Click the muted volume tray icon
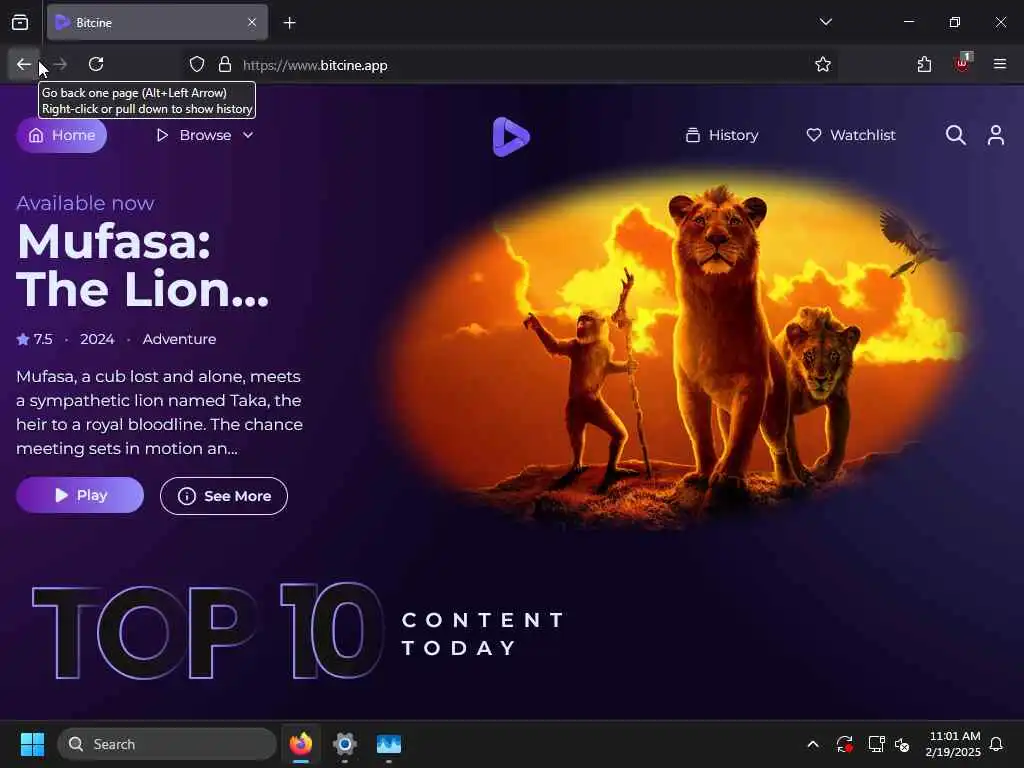This screenshot has width=1024, height=768. (x=902, y=744)
